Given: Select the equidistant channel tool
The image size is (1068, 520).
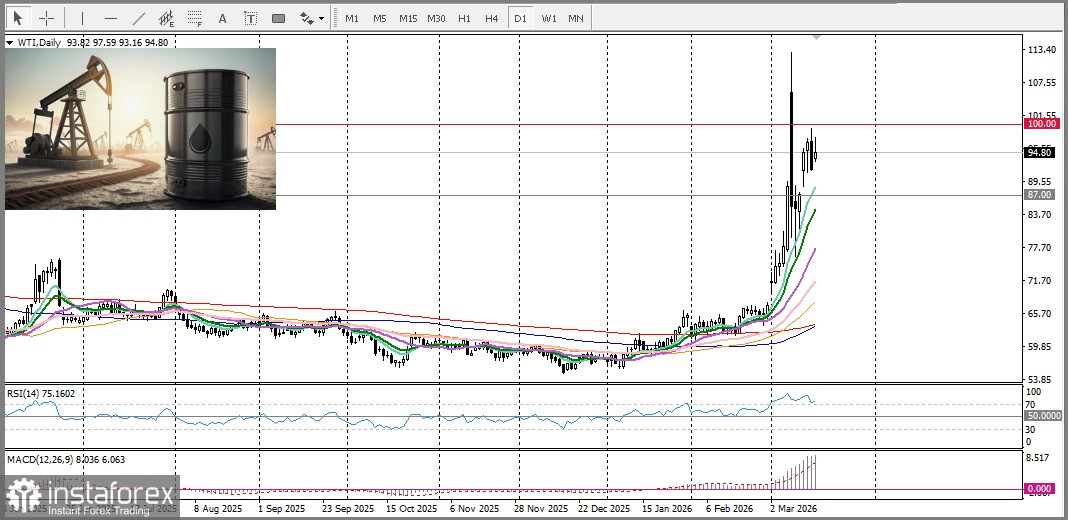Looking at the screenshot, I should (166, 18).
